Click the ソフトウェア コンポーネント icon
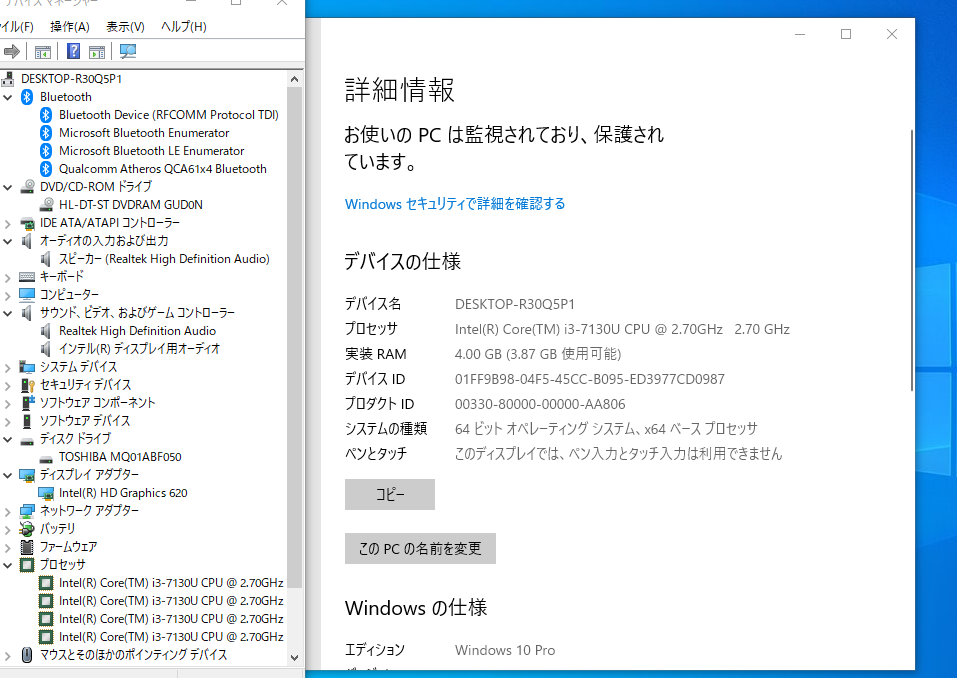957x678 pixels. click(x=27, y=403)
